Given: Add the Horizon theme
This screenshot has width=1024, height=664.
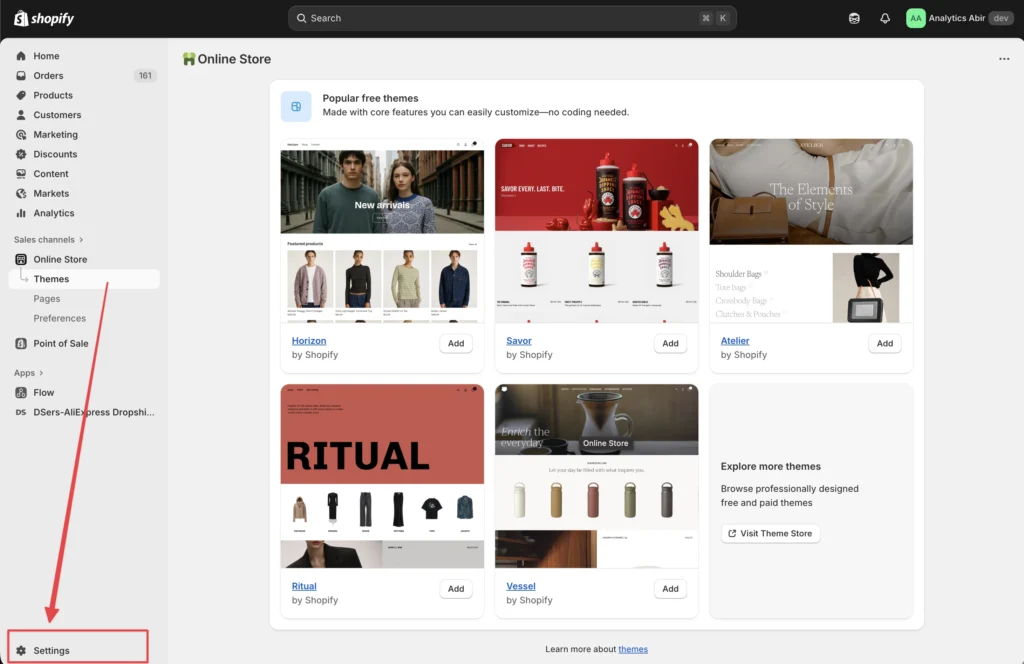Looking at the screenshot, I should [456, 343].
